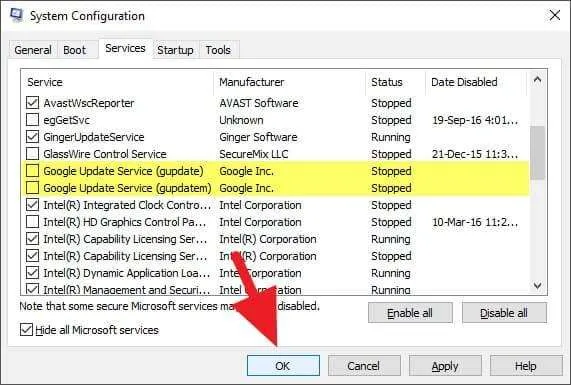This screenshot has height=385, width=571.
Task: Select Google Update Service (gupdatem) text
Action: click(x=127, y=188)
